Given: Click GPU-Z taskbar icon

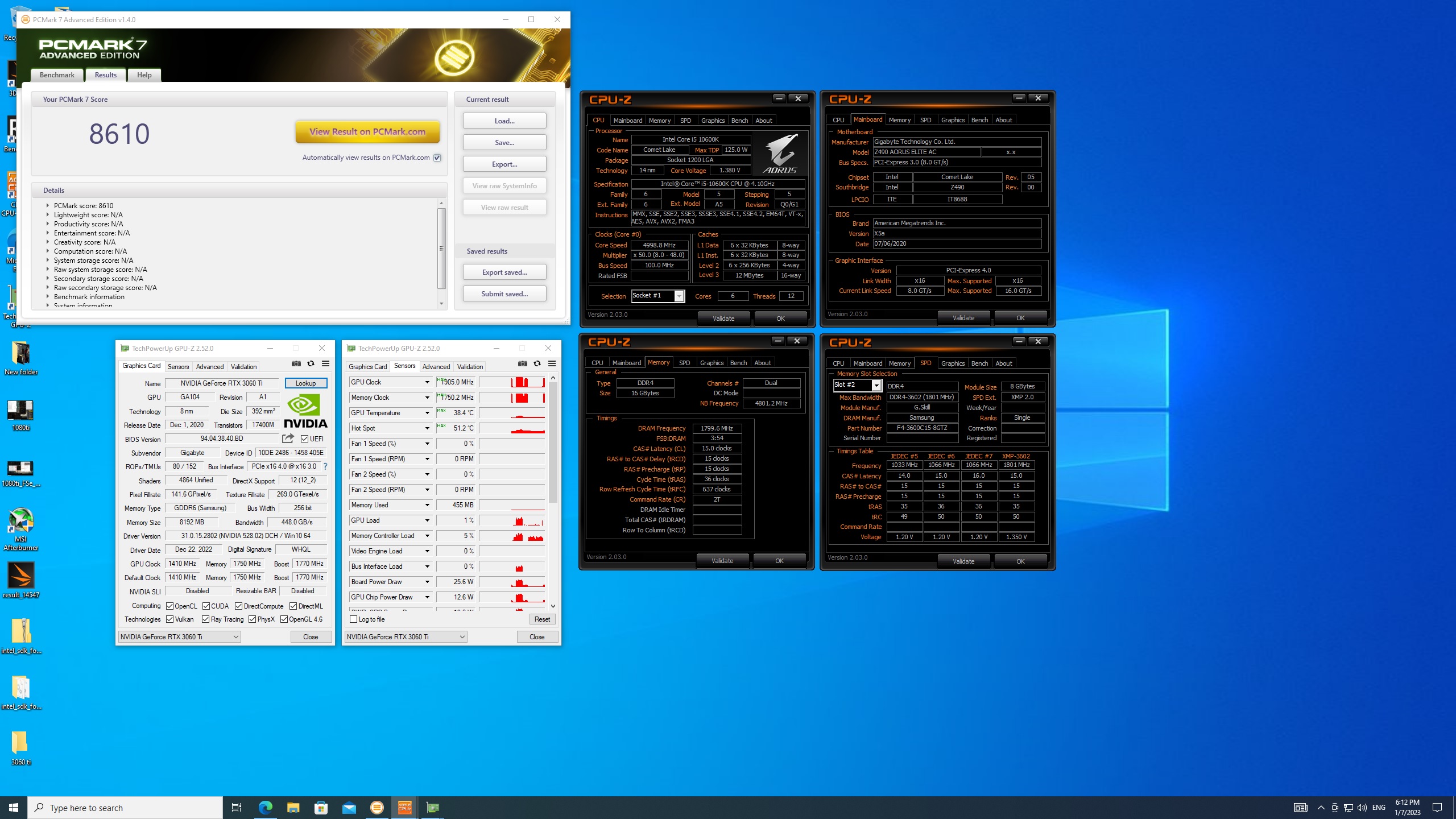Looking at the screenshot, I should tap(433, 808).
